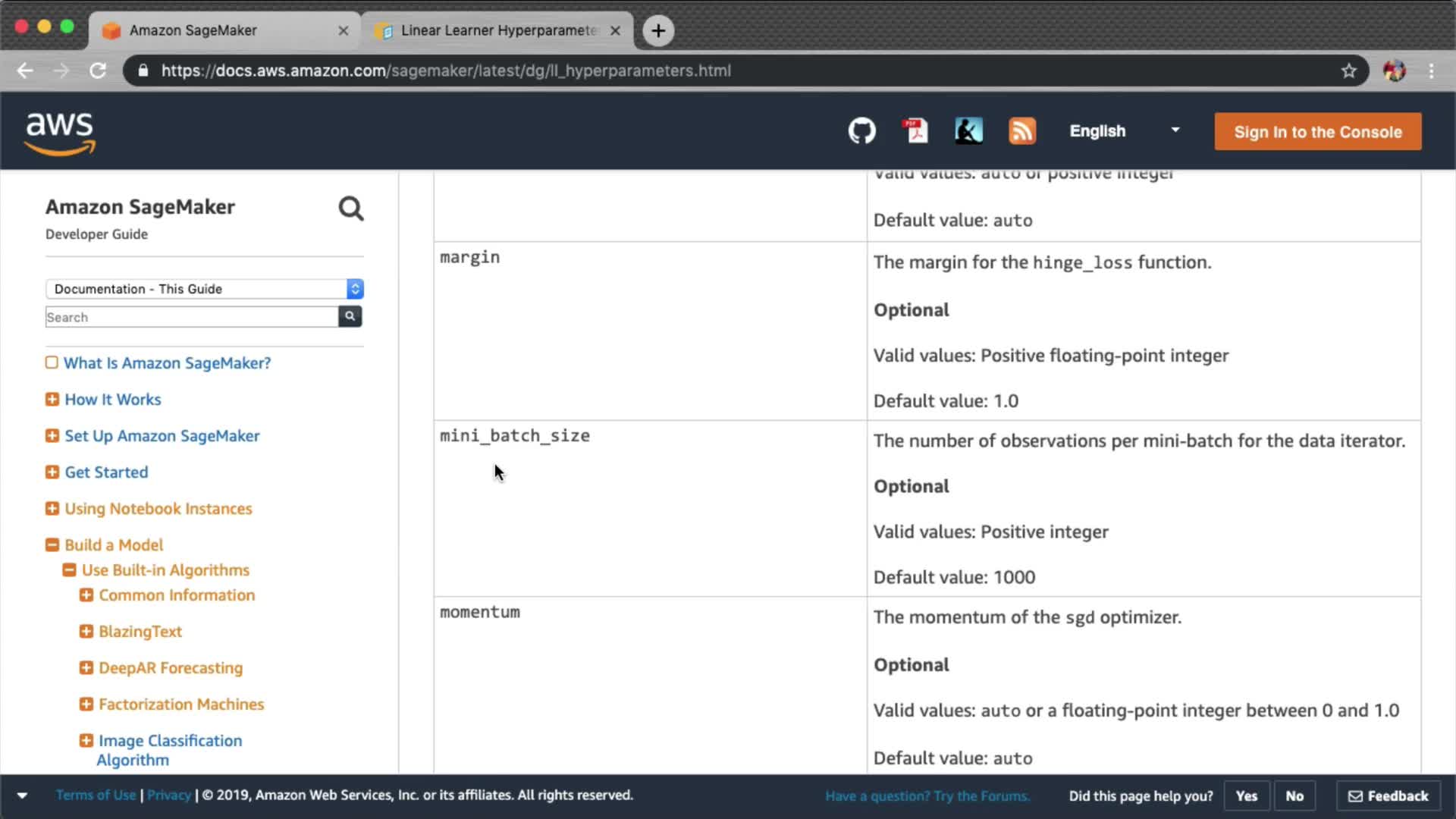Toggle the What Is Amazon SageMaker checkbox

(x=52, y=362)
